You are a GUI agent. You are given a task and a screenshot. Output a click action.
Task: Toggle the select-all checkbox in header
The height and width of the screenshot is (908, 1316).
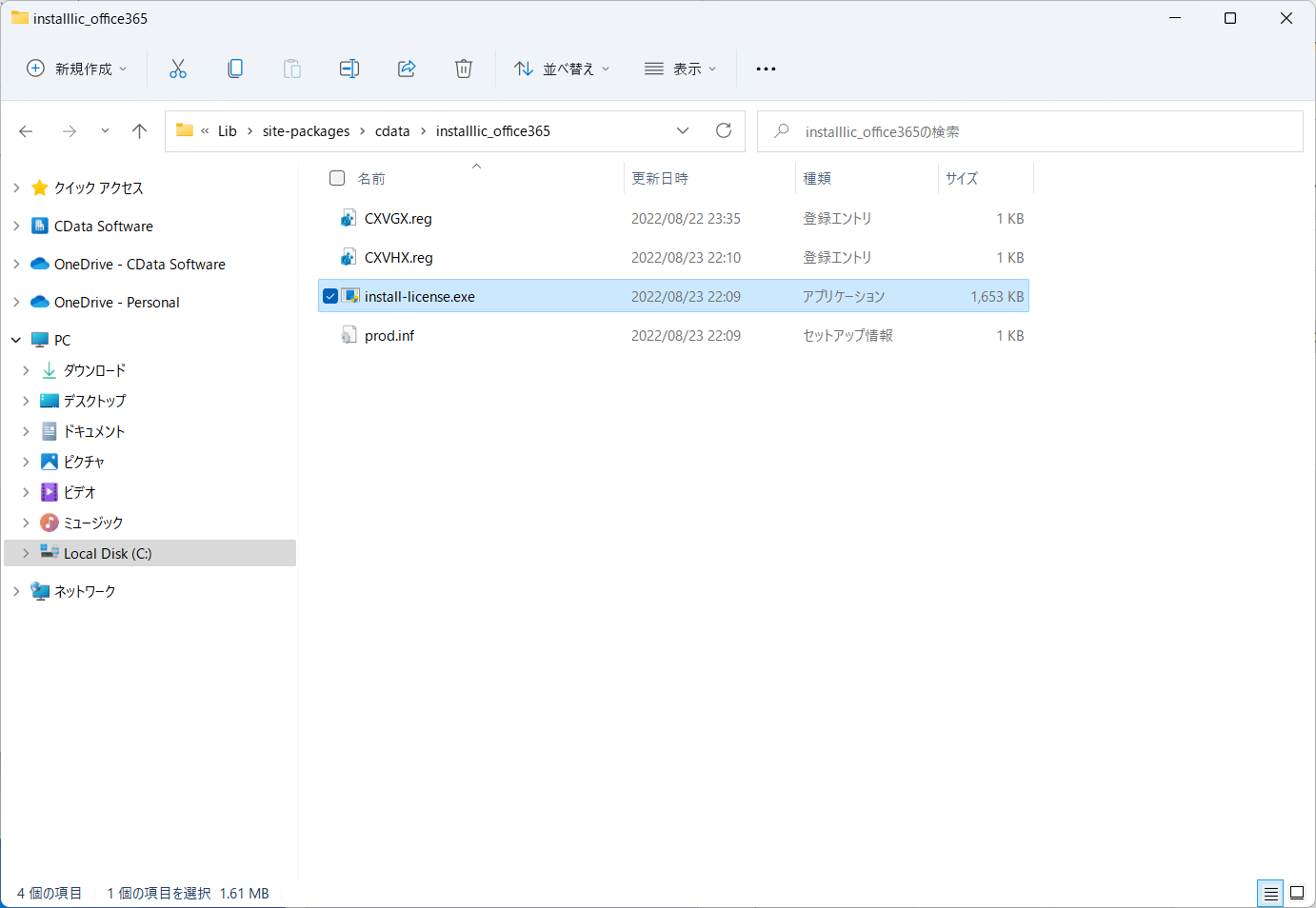[x=337, y=178]
